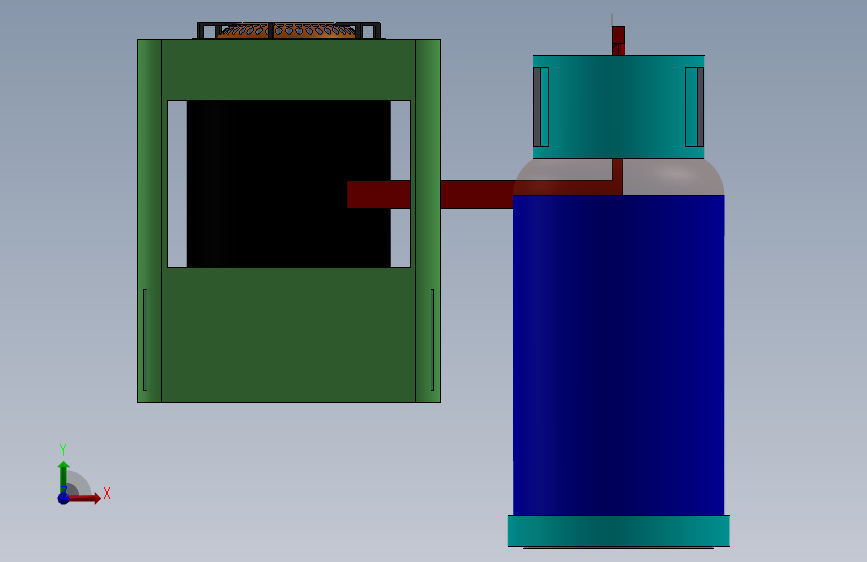Select the red valve stem above the teal cap
This screenshot has height=562, width=867.
(618, 40)
